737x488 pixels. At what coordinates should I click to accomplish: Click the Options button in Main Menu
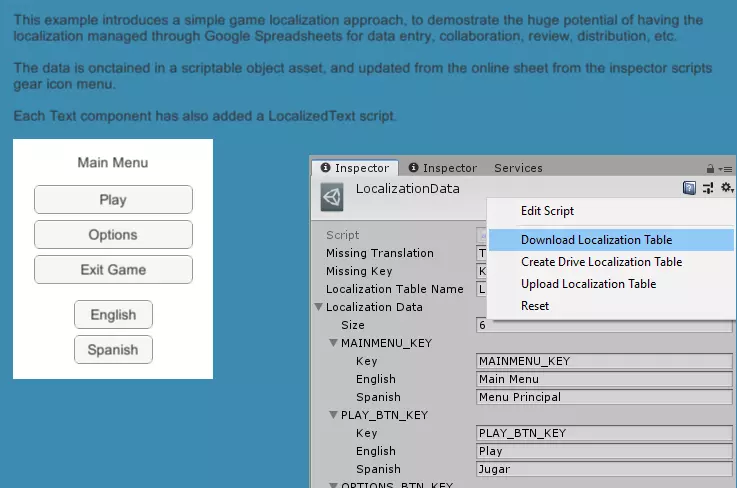[x=113, y=235]
